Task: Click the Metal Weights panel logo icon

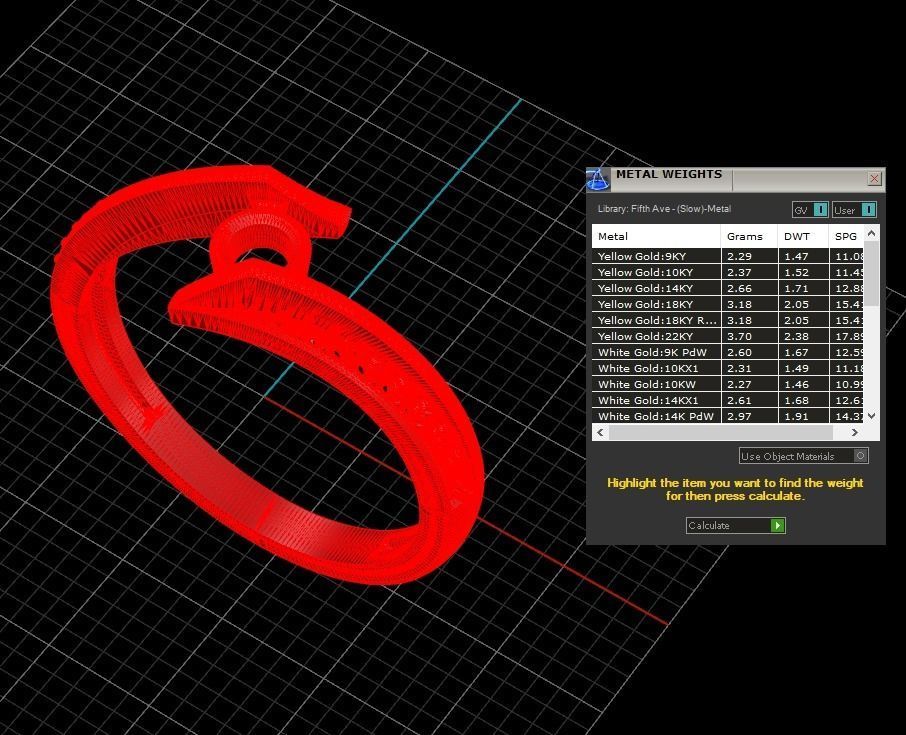Action: pyautogui.click(x=597, y=180)
